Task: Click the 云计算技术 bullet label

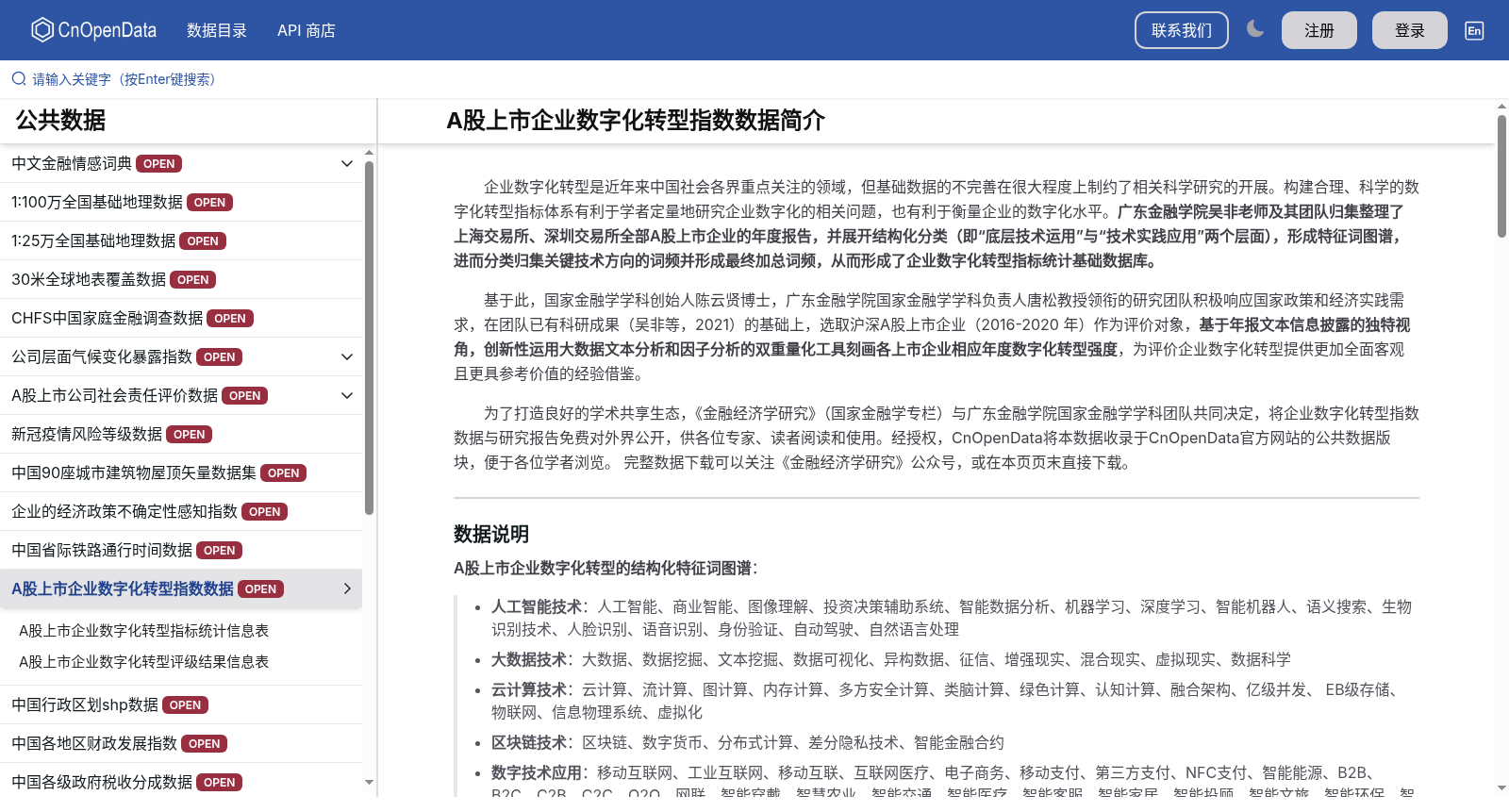Action: coord(529,689)
